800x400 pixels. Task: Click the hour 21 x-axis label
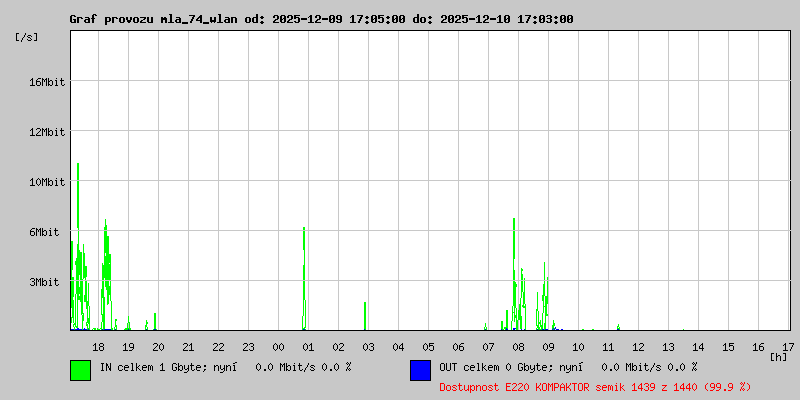pos(188,347)
